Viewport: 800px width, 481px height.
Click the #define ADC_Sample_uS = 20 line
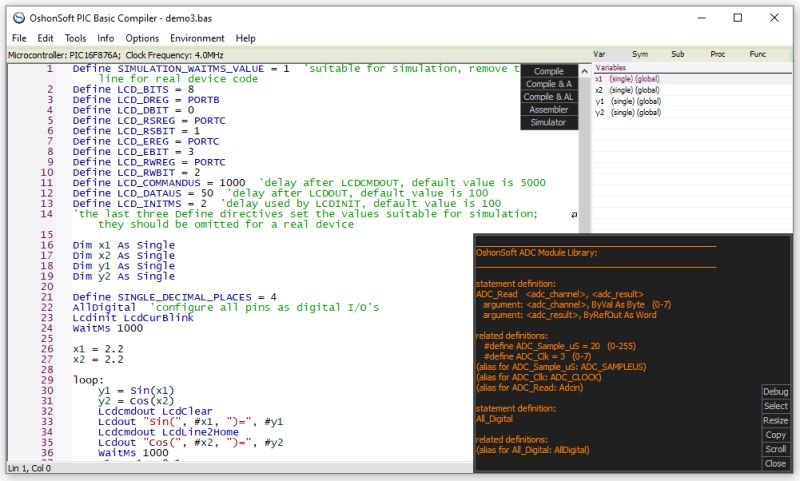pos(560,346)
